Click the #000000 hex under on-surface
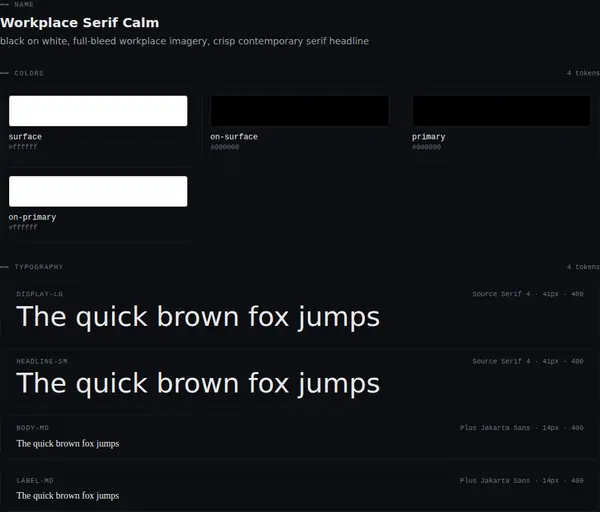Image resolution: width=600 pixels, height=512 pixels. (225, 147)
